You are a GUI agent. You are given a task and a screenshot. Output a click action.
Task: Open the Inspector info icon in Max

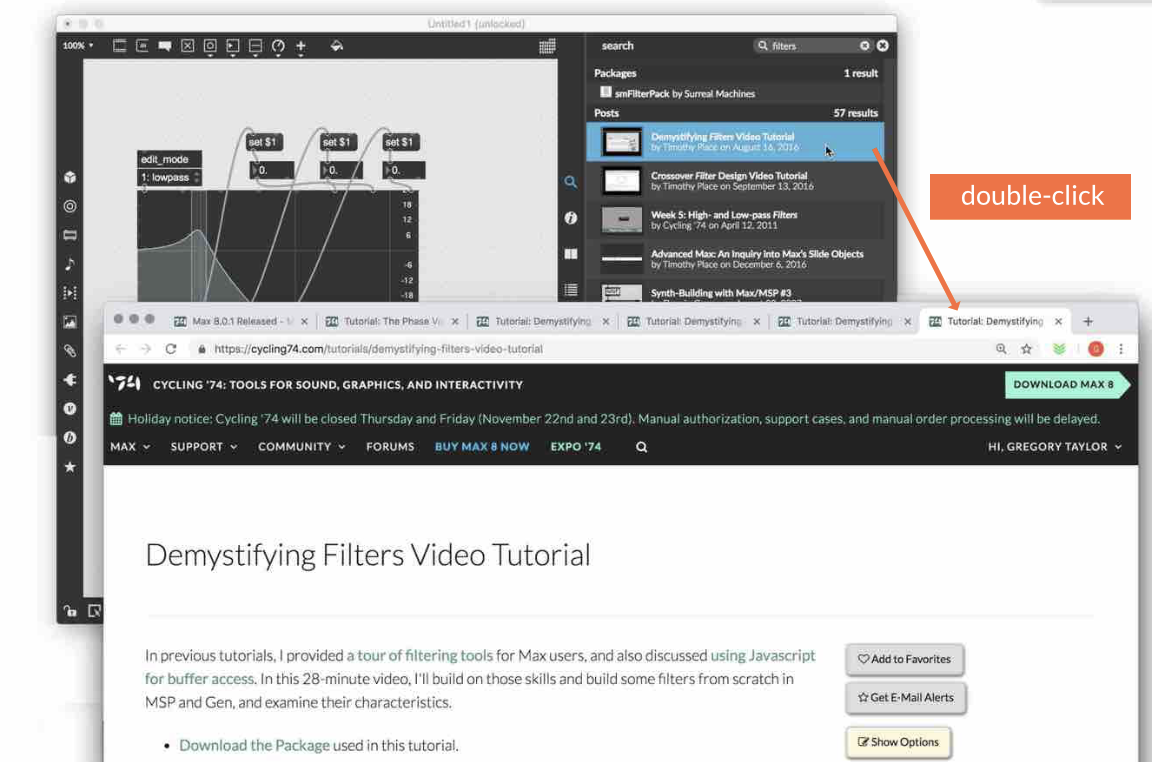pos(570,218)
